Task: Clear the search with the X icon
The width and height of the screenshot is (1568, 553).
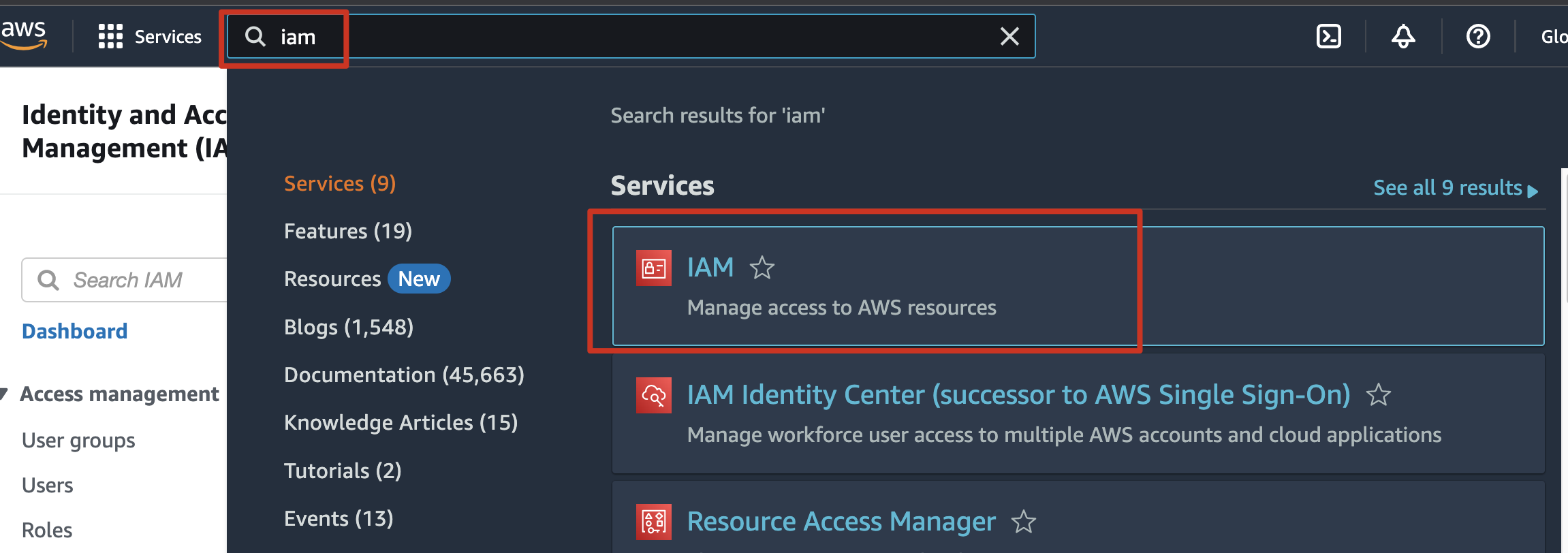Action: pos(1009,36)
